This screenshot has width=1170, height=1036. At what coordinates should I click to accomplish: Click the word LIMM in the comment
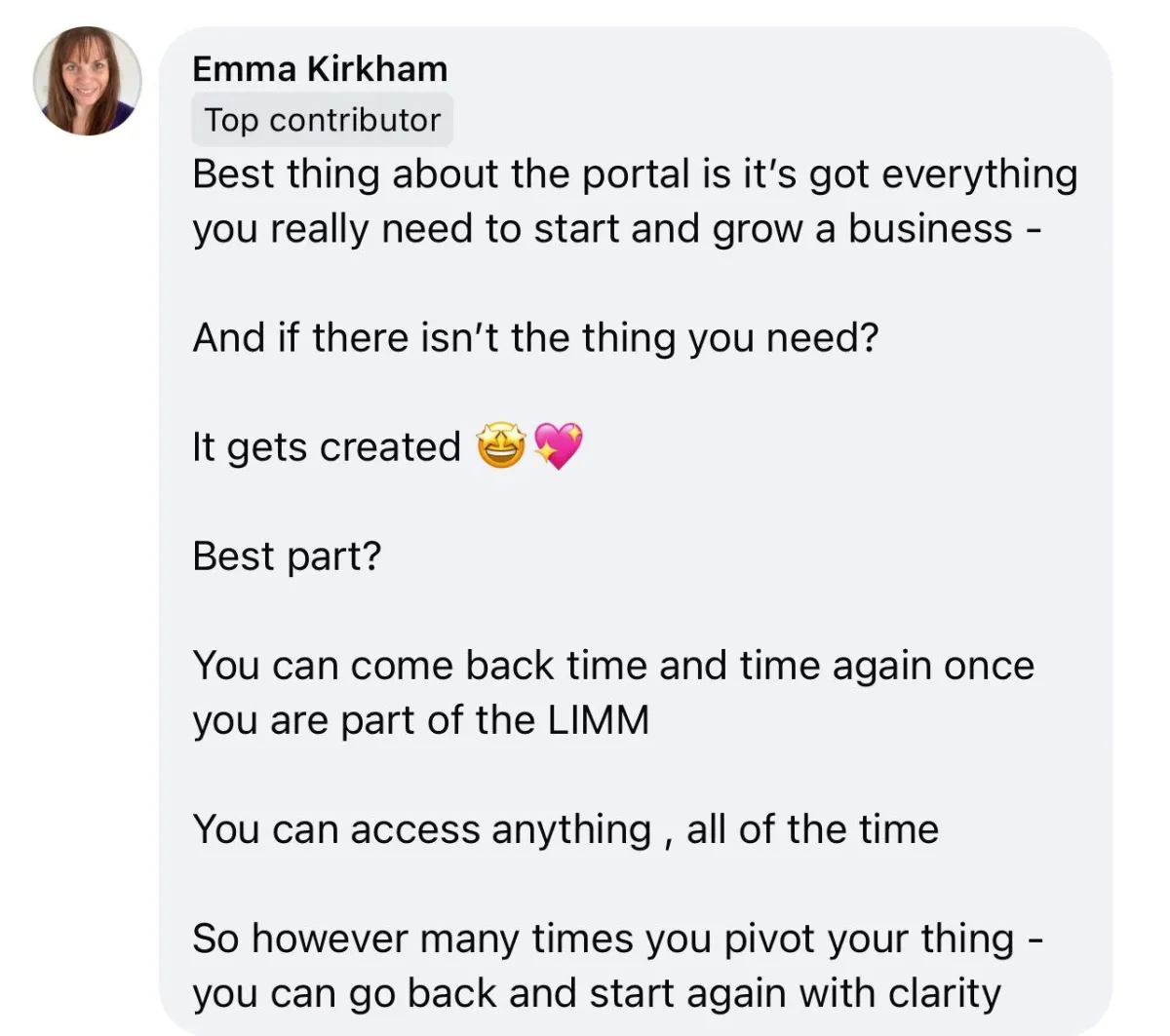(599, 720)
